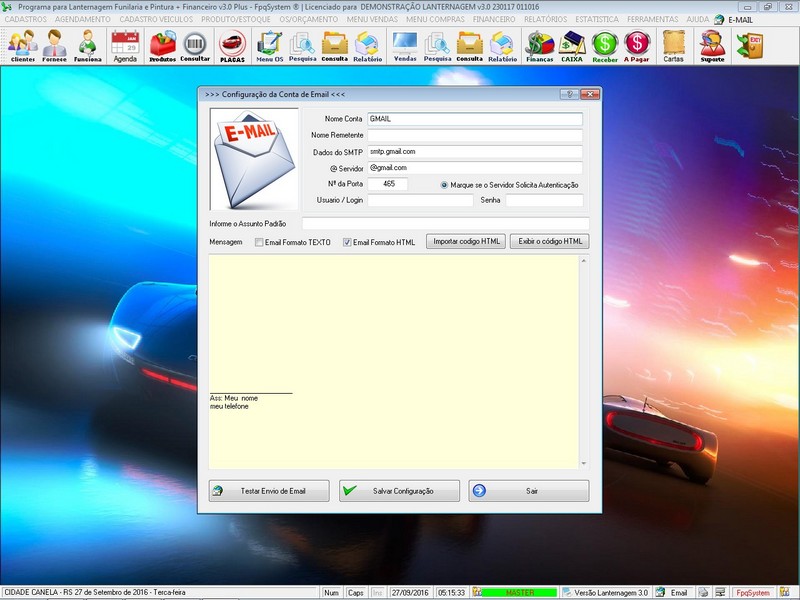Select Servidor Solicita Autenticação radio button
Viewport: 800px width, 600px height.
click(444, 185)
